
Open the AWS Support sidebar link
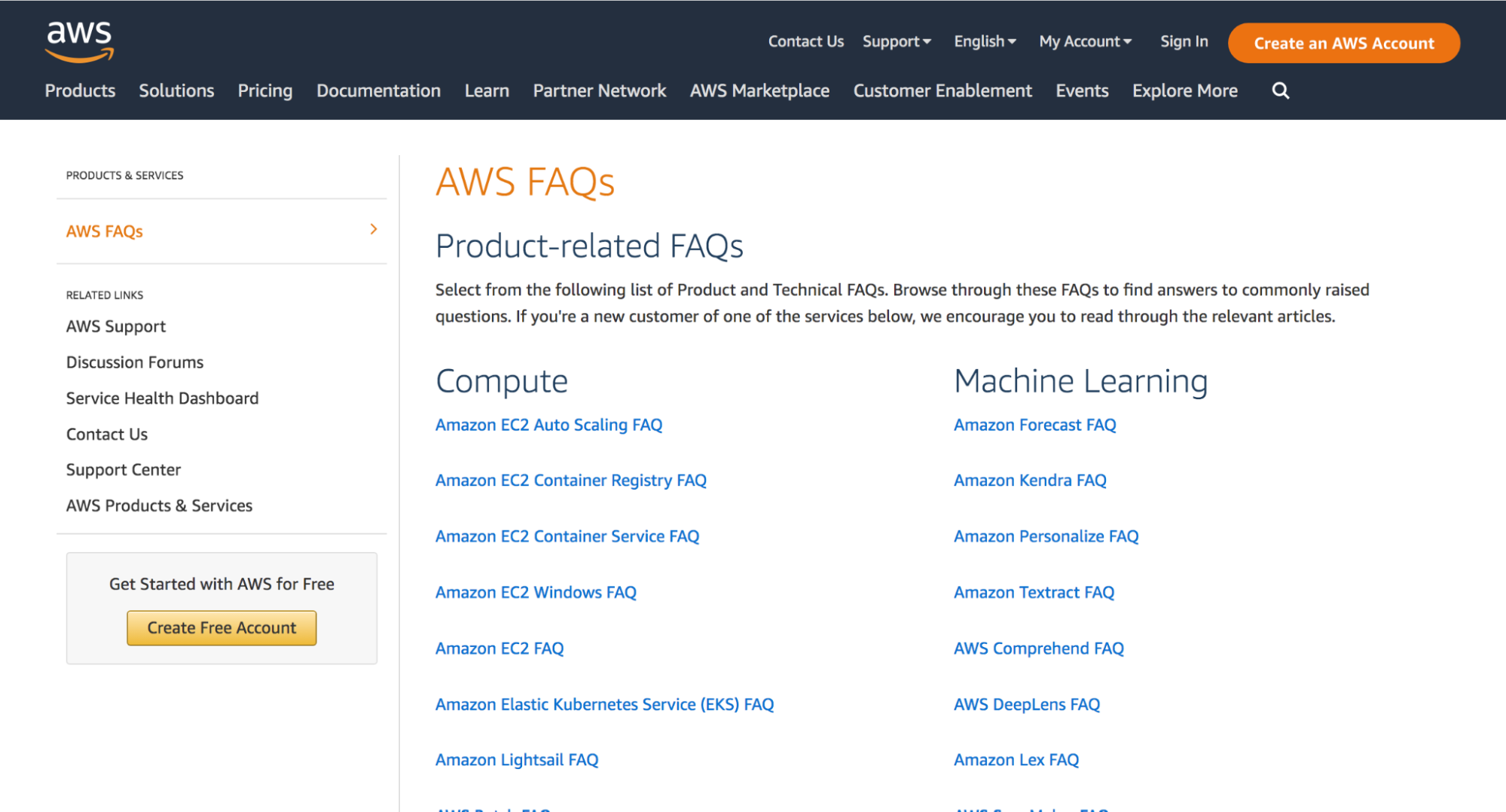coord(115,325)
